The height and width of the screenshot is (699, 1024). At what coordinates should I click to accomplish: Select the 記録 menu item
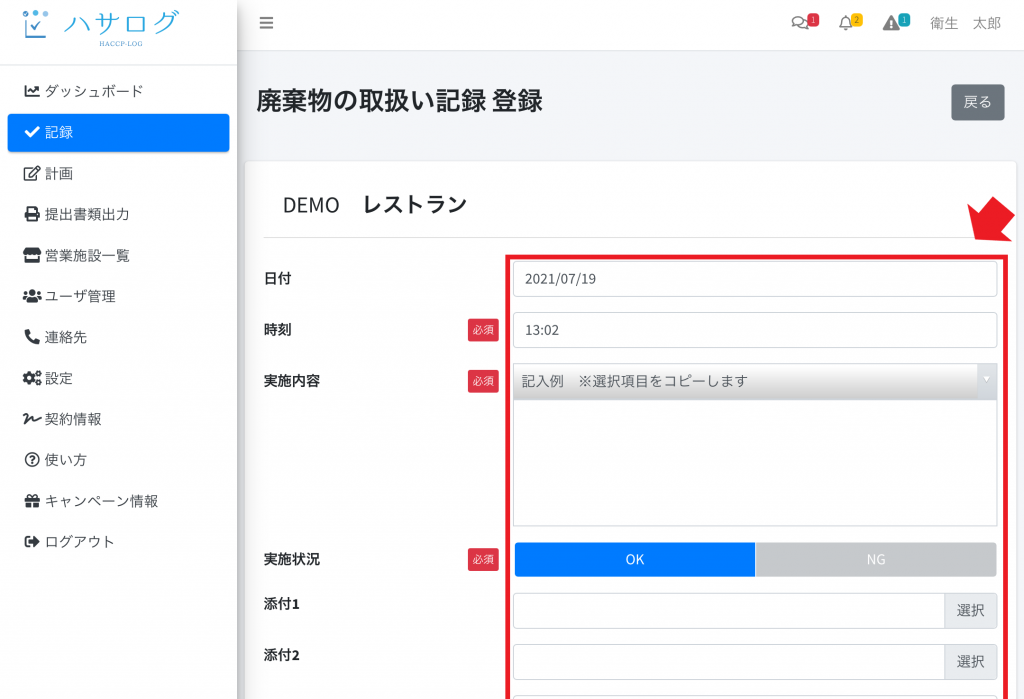point(118,133)
